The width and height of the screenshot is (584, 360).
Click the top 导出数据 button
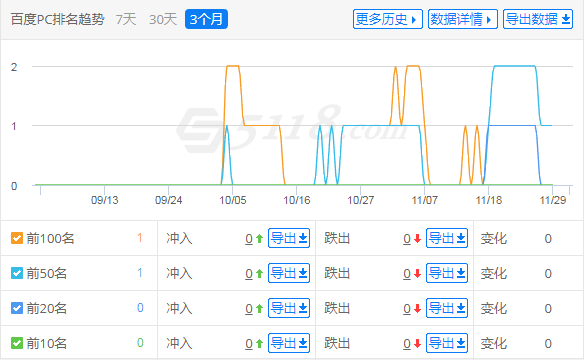[537, 19]
